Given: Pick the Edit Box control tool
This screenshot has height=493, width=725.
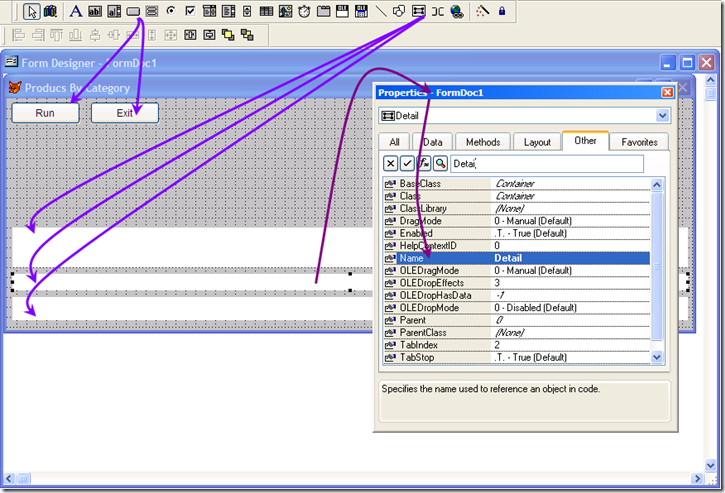Looking at the screenshot, I should point(114,11).
